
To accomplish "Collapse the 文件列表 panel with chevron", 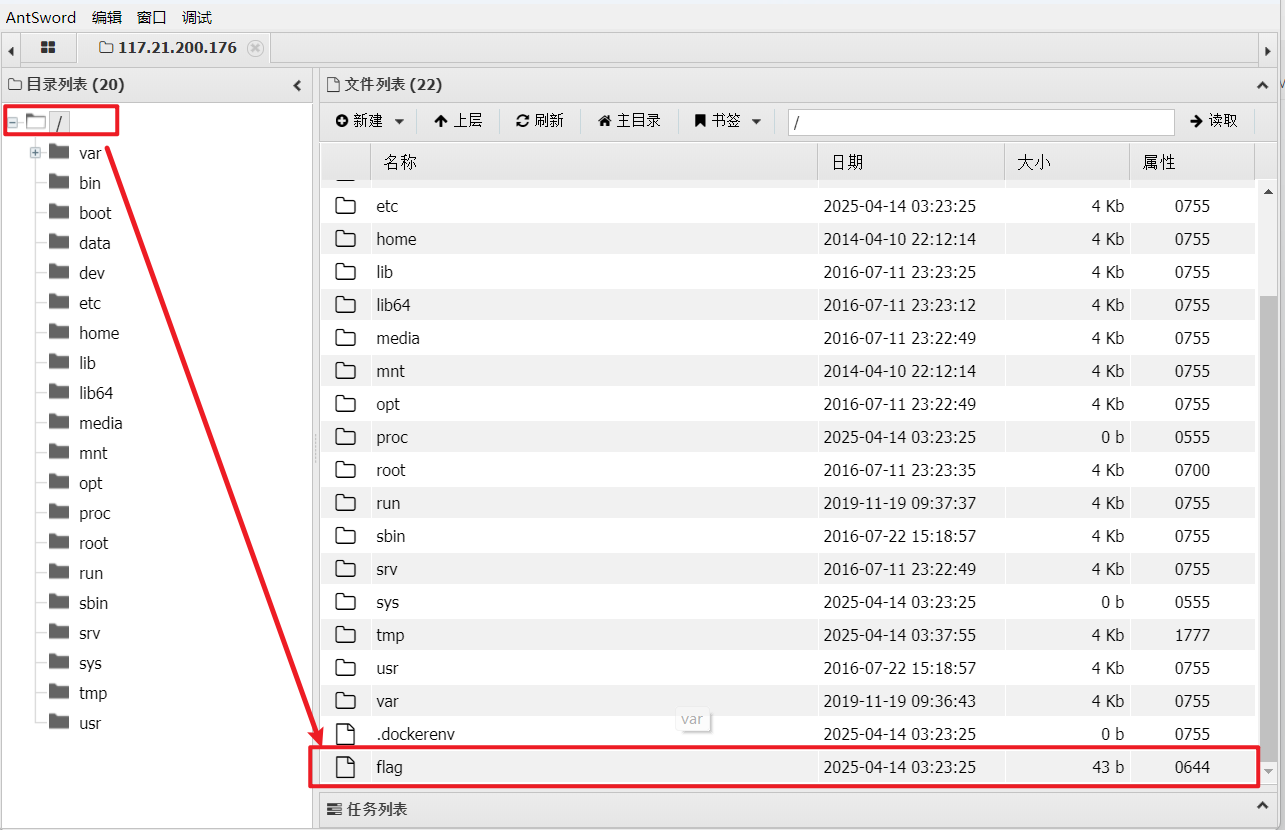I will click(x=1262, y=86).
